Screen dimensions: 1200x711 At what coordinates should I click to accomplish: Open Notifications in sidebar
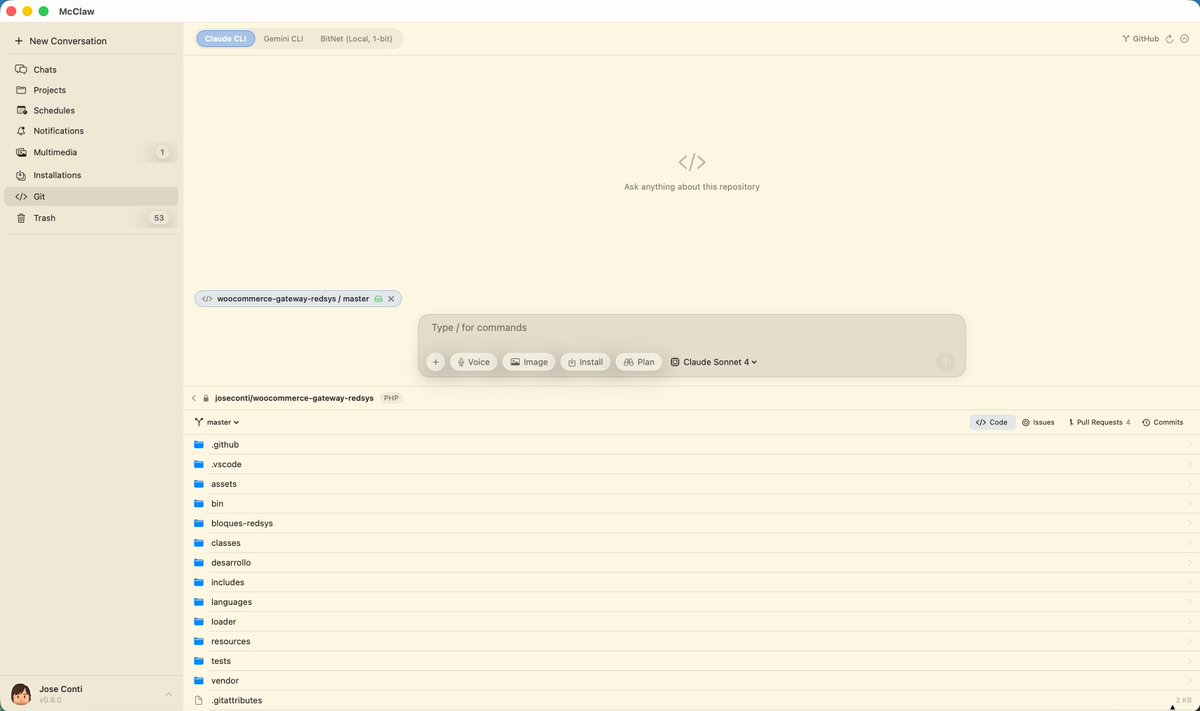[x=91, y=131]
